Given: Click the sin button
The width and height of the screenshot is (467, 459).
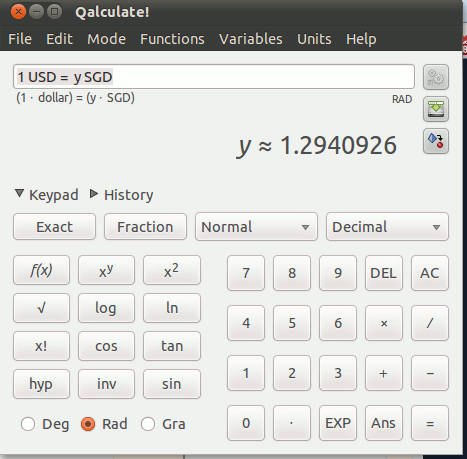Looking at the screenshot, I should tap(172, 384).
